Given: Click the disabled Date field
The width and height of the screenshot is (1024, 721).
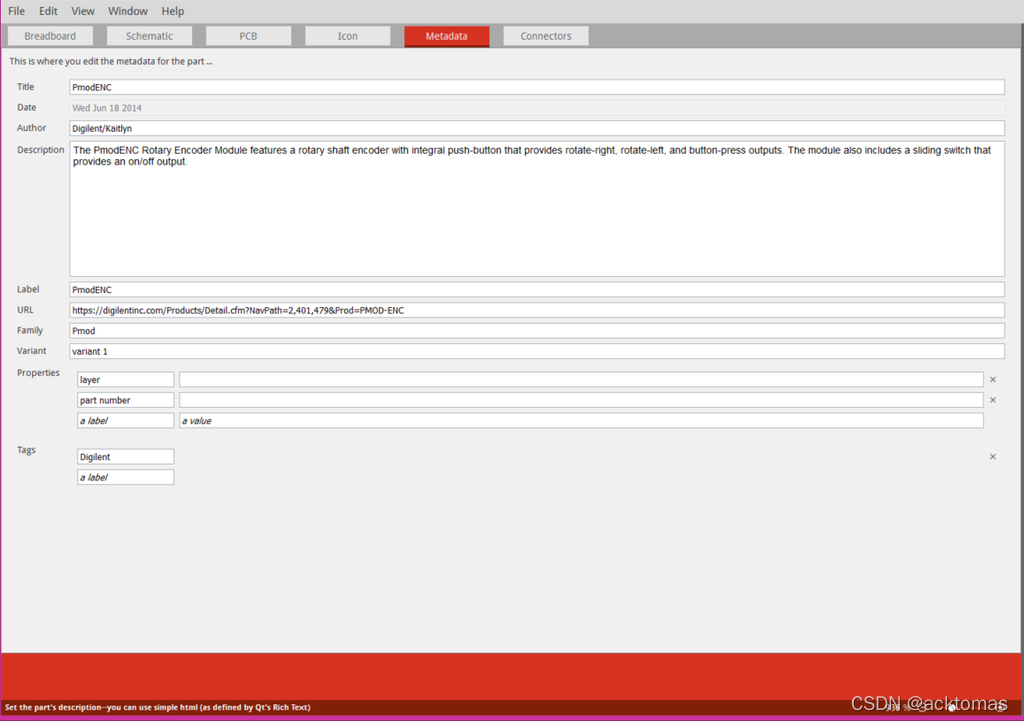Looking at the screenshot, I should pyautogui.click(x=537, y=108).
